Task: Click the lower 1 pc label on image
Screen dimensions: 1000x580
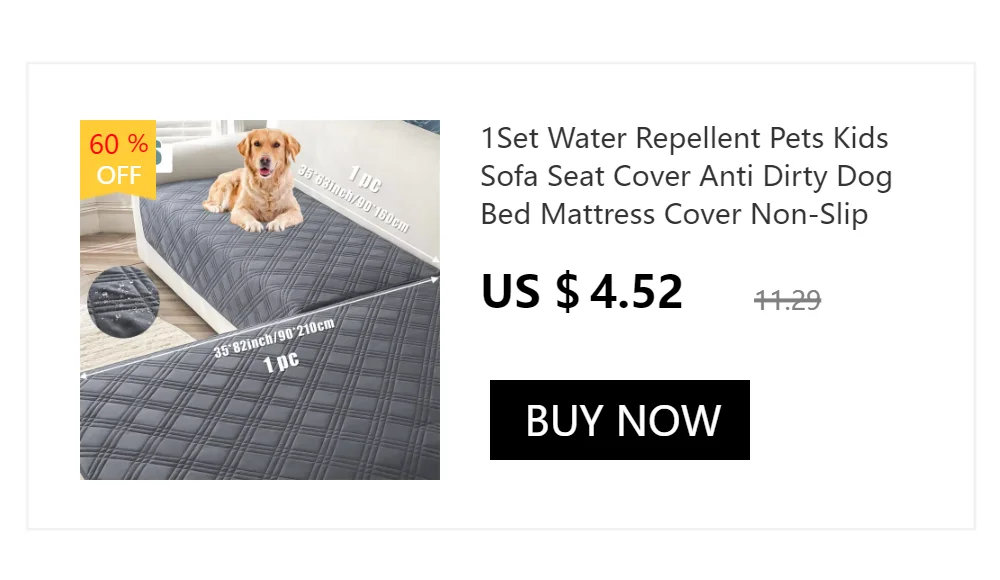Action: (x=281, y=362)
